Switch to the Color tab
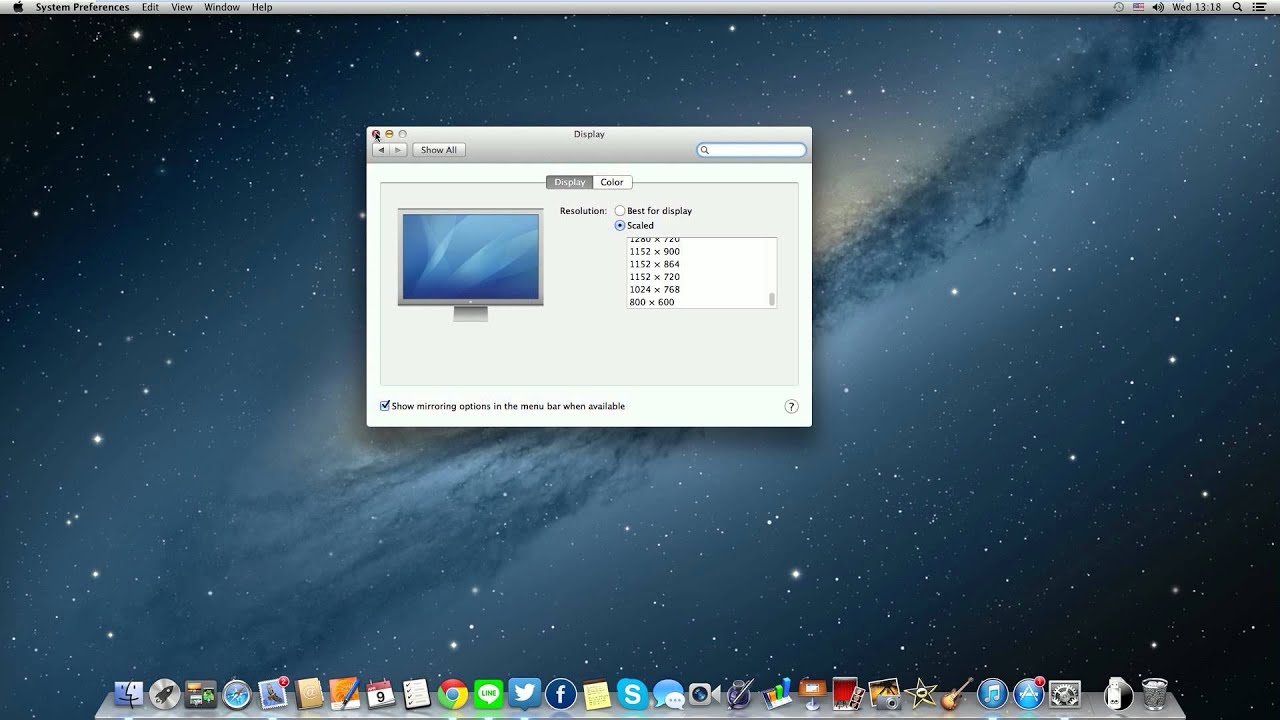This screenshot has width=1280, height=720. click(612, 182)
